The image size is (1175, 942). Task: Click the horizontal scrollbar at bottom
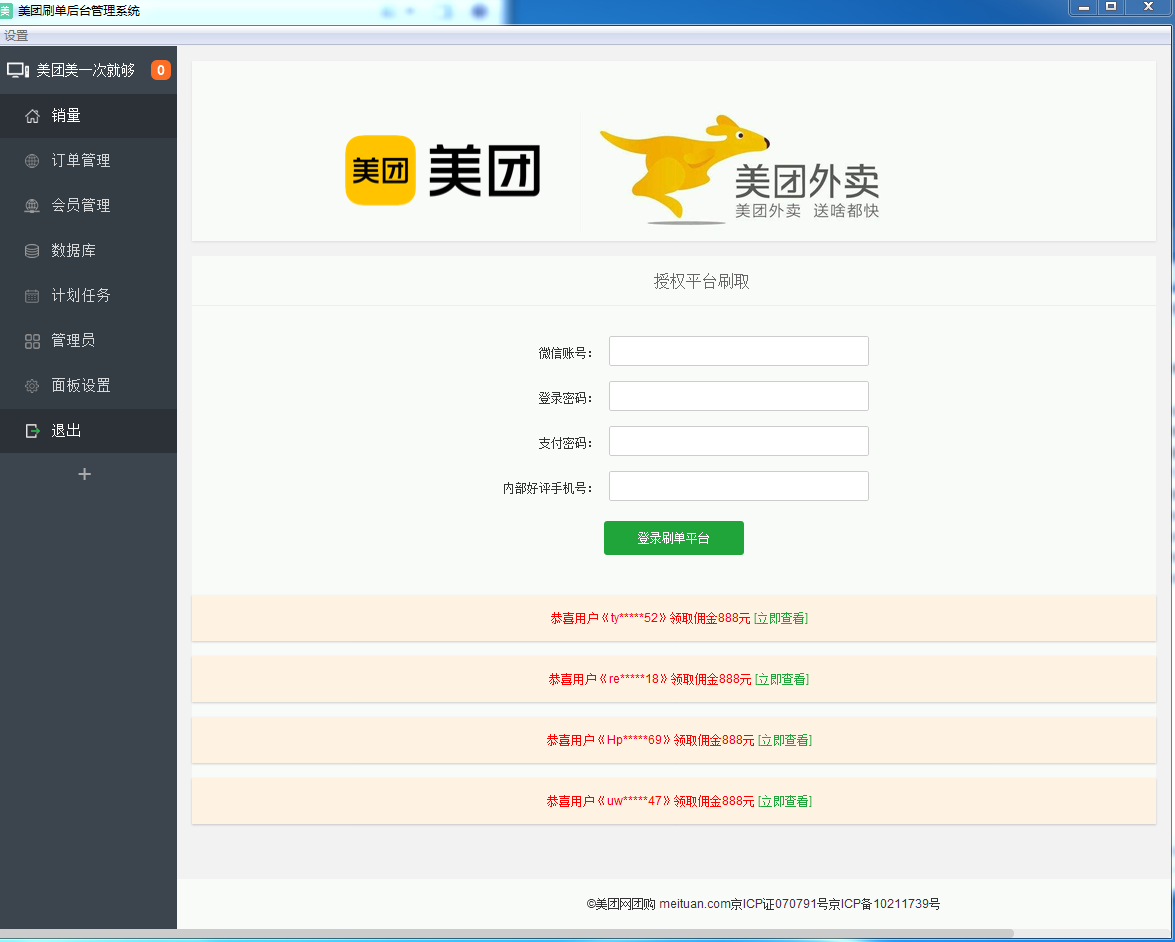507,934
